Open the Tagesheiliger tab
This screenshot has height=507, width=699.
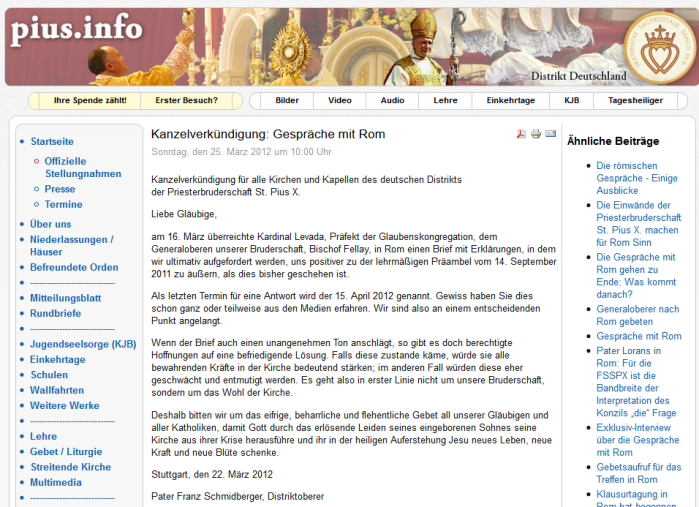(635, 101)
